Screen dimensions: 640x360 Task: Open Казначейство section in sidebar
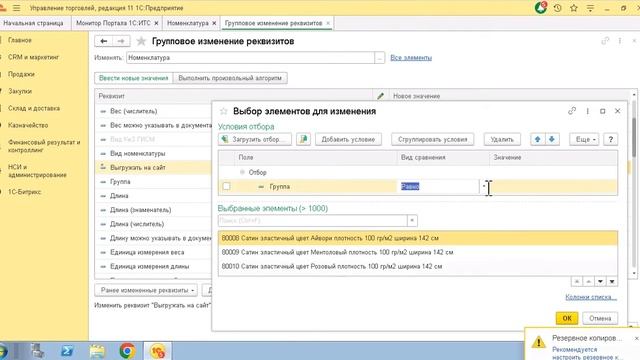[x=28, y=125]
